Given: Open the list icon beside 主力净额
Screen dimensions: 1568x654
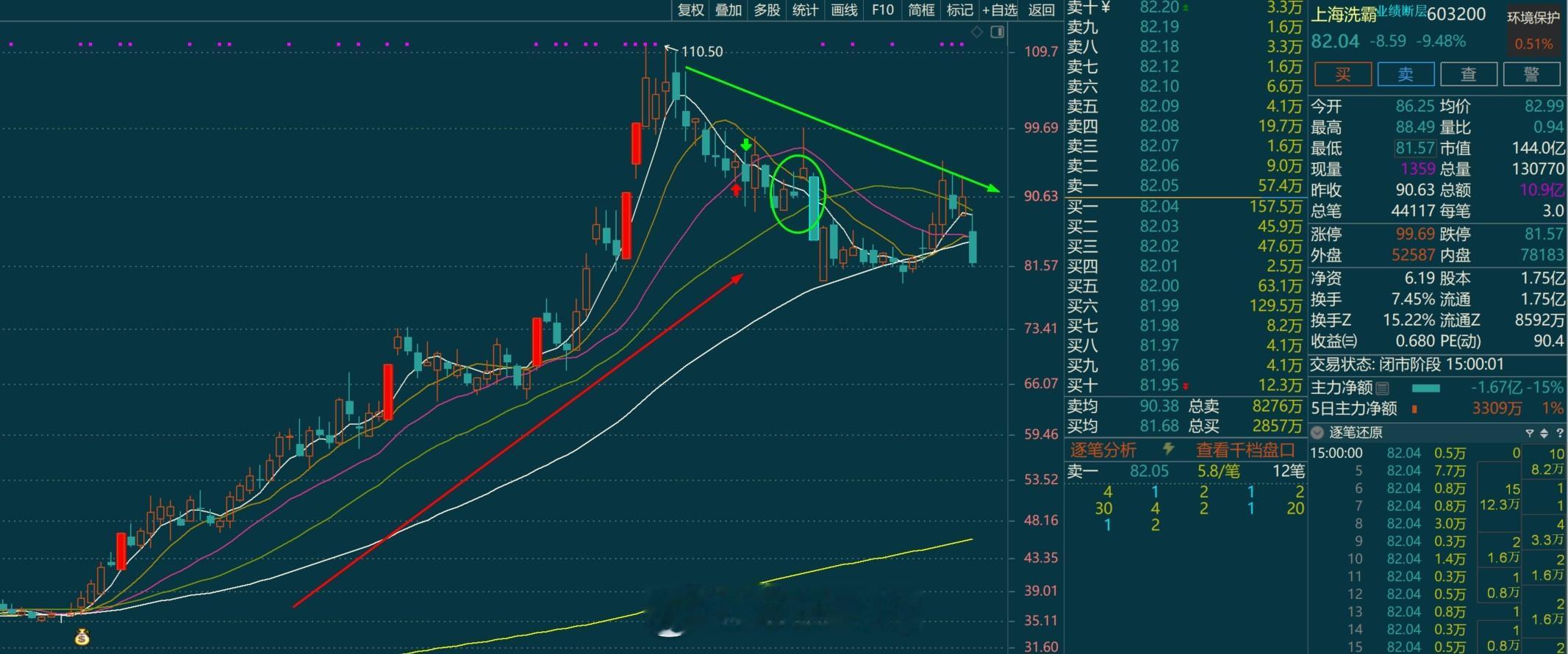Looking at the screenshot, I should pyautogui.click(x=1383, y=388).
